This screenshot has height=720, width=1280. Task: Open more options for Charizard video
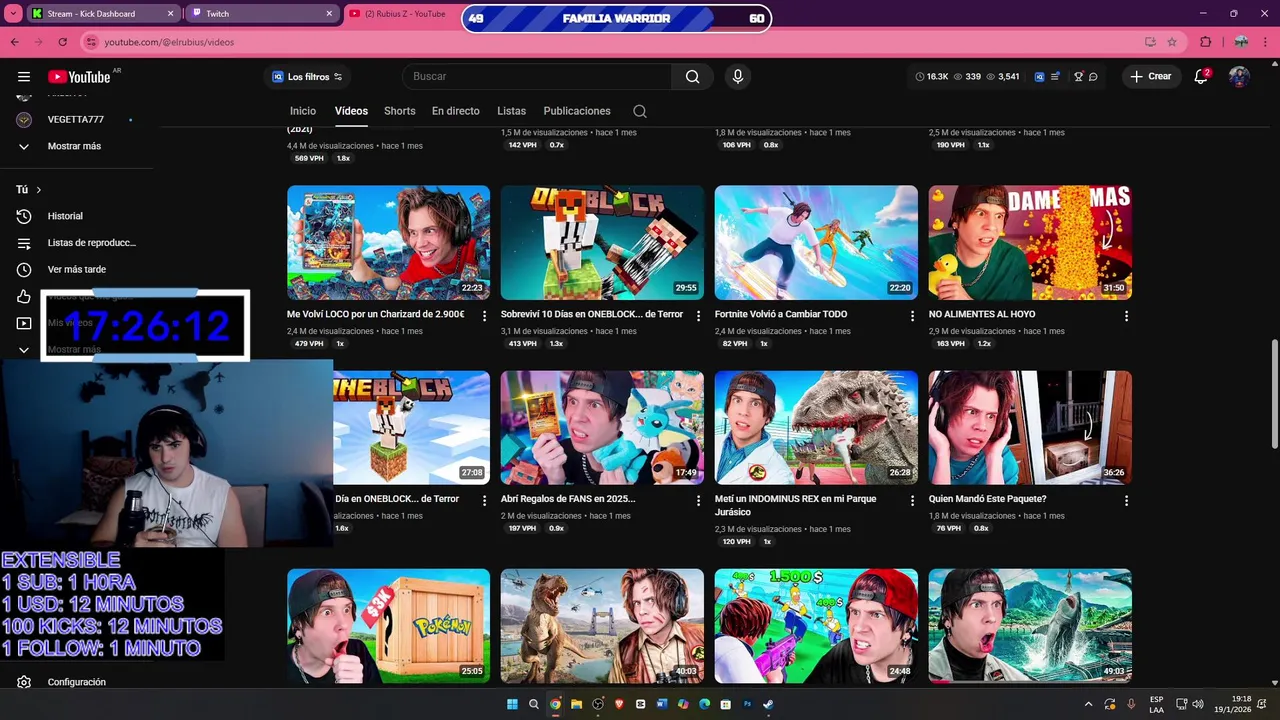click(485, 316)
